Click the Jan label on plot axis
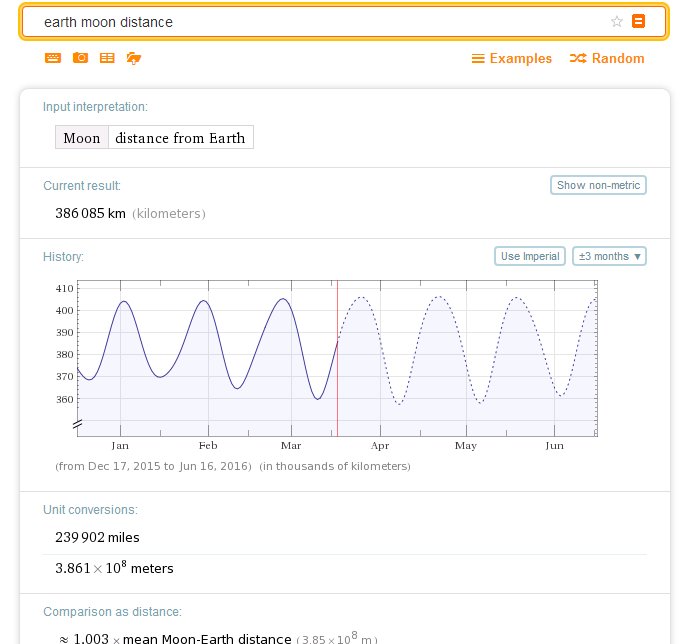The width and height of the screenshot is (680, 644). pyautogui.click(x=120, y=446)
